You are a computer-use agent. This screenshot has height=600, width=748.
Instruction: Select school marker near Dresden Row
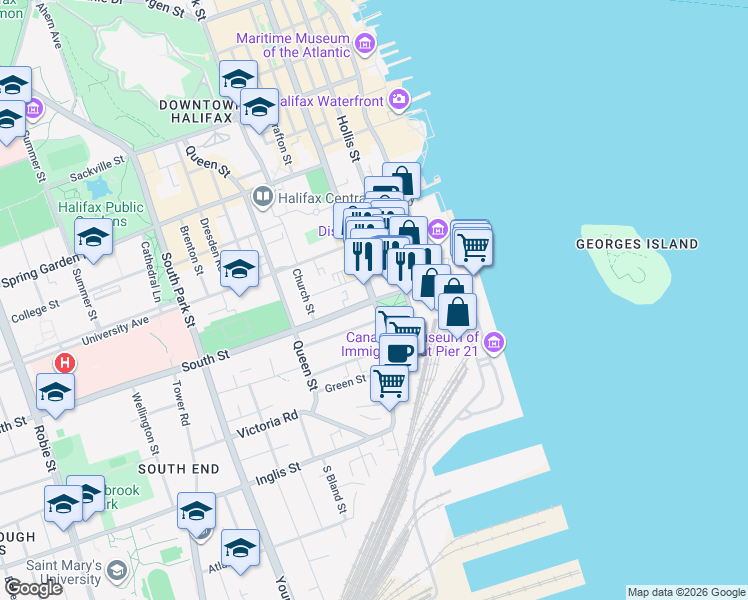click(239, 269)
